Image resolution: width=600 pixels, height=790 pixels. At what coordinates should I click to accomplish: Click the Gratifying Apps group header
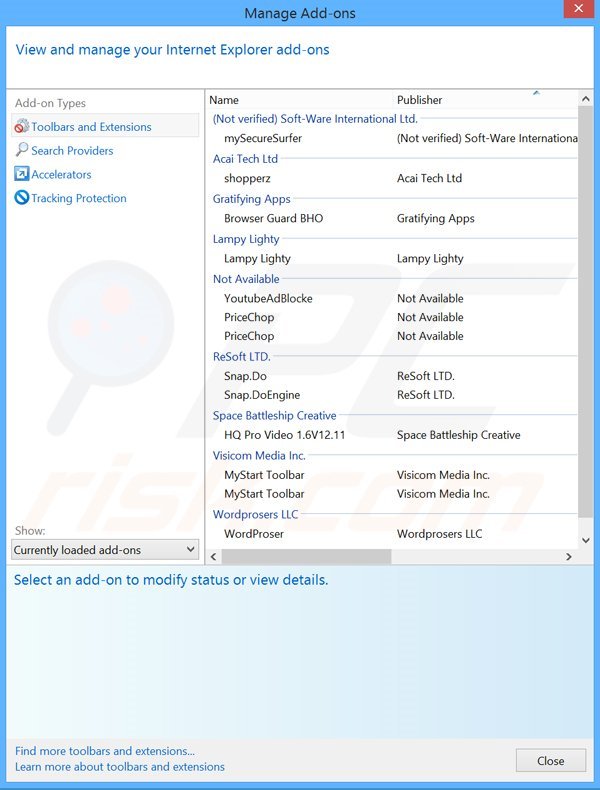(251, 199)
